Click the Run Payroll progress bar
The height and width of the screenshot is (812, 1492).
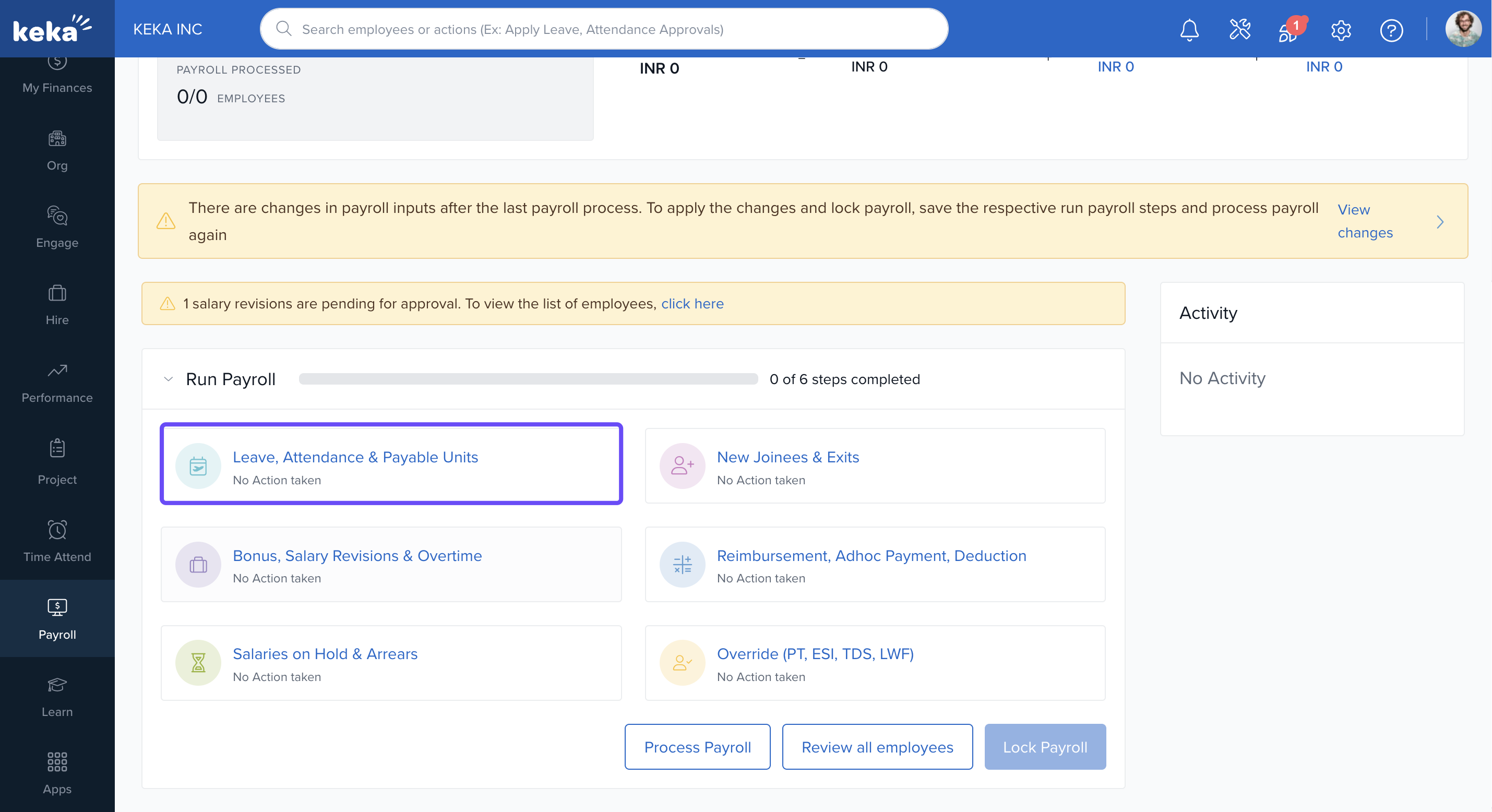(x=528, y=379)
